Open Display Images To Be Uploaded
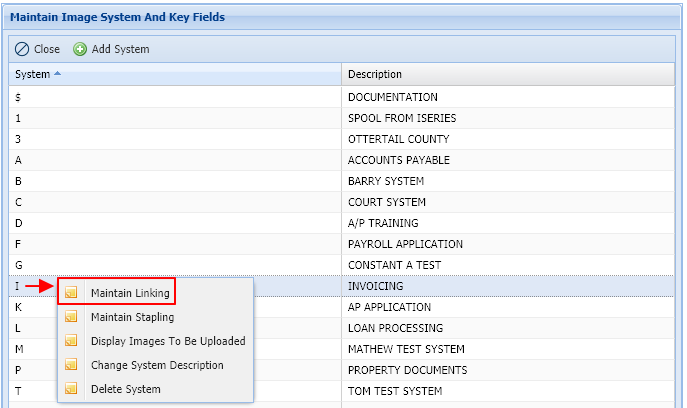The image size is (687, 408). 167,341
